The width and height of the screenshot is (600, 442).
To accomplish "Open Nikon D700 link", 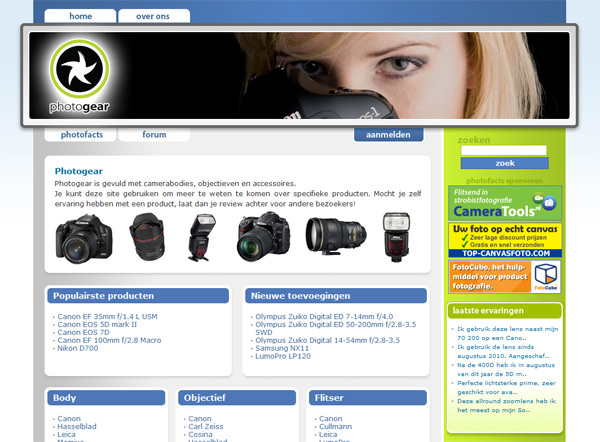I will (78, 348).
